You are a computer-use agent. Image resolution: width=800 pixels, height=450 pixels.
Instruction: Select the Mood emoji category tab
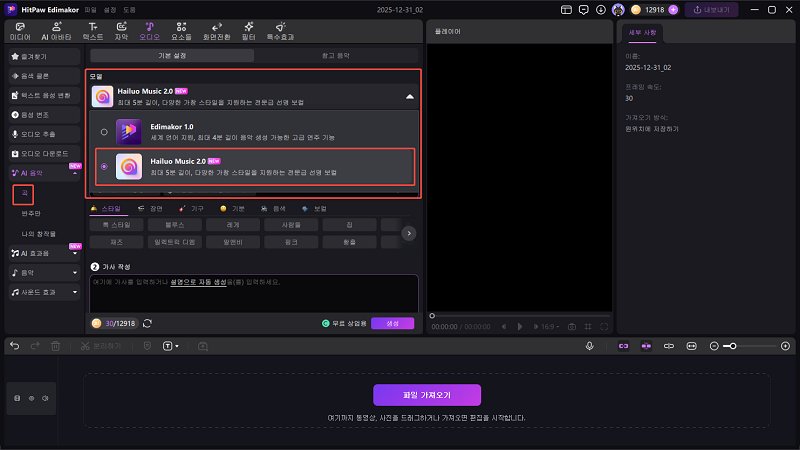232,209
